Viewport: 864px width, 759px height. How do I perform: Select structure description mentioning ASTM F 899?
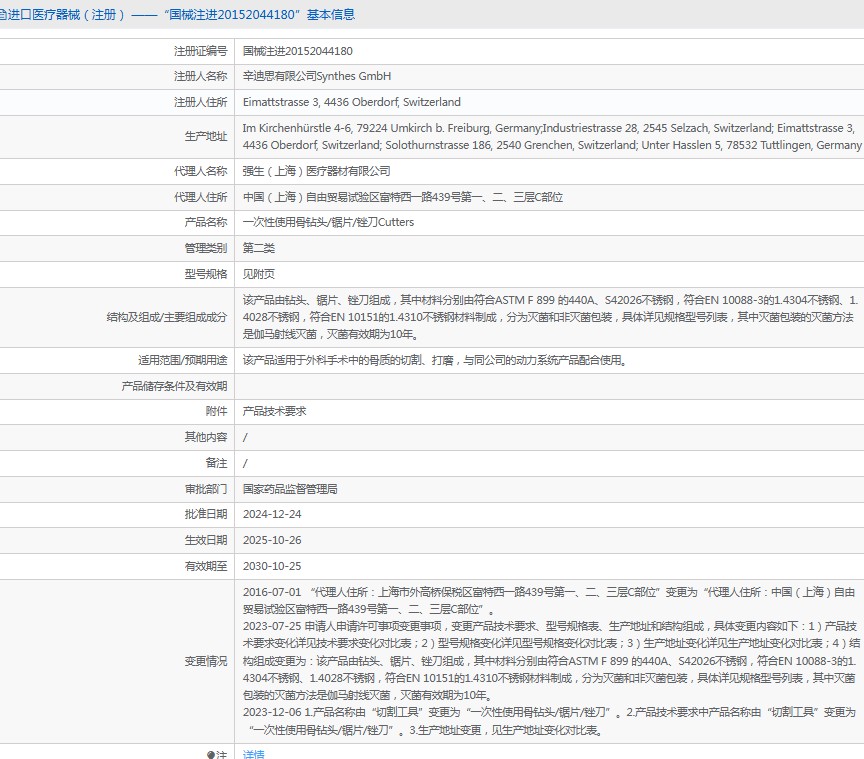(x=550, y=317)
